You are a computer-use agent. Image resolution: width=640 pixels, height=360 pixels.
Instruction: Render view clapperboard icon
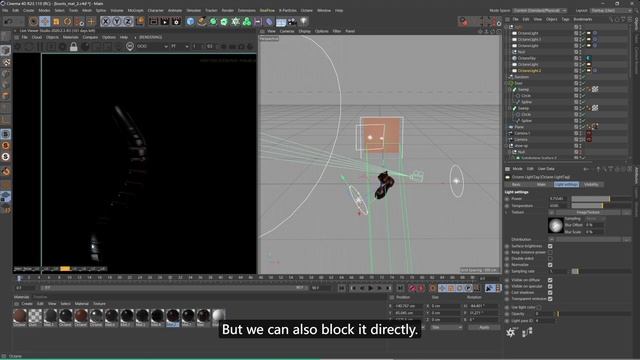point(153,21)
